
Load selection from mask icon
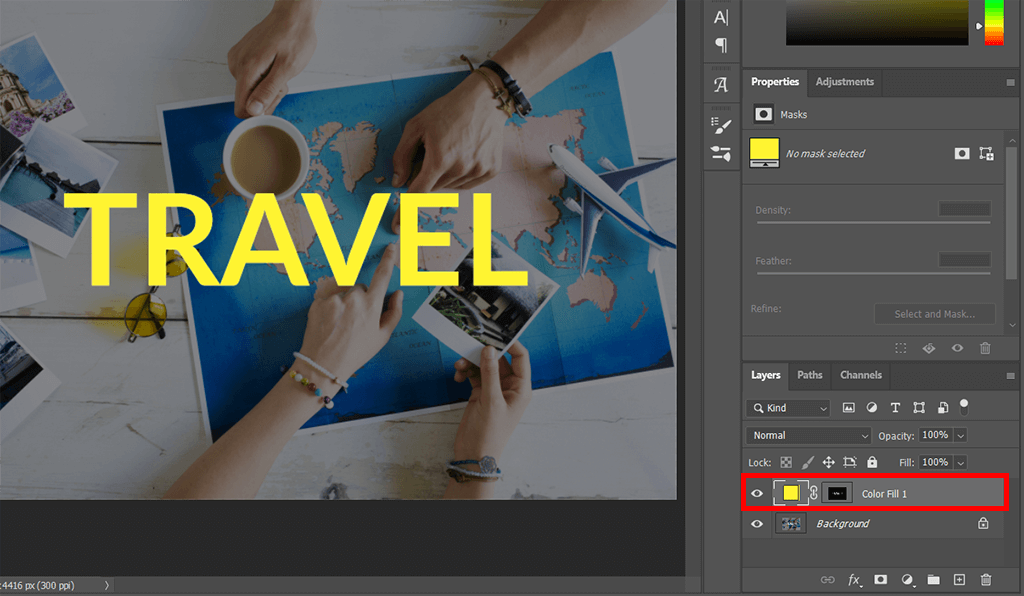[901, 348]
